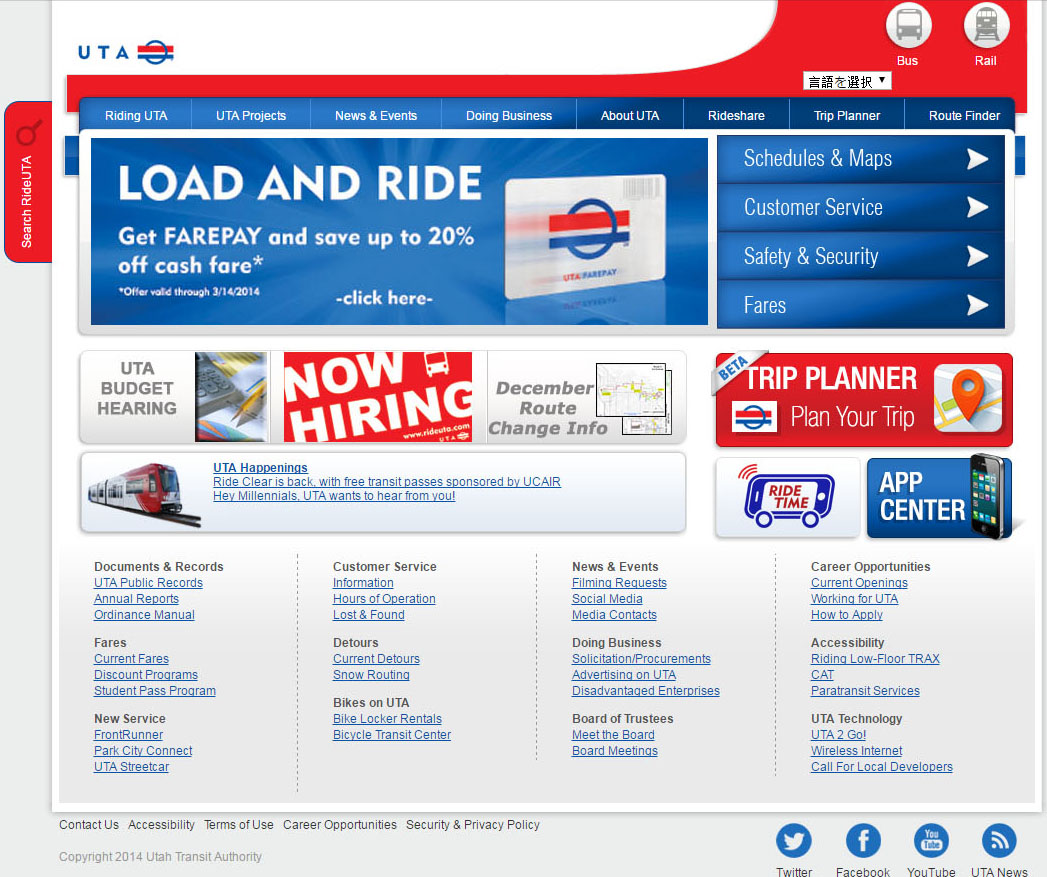Open the language selection dropdown

click(x=846, y=79)
